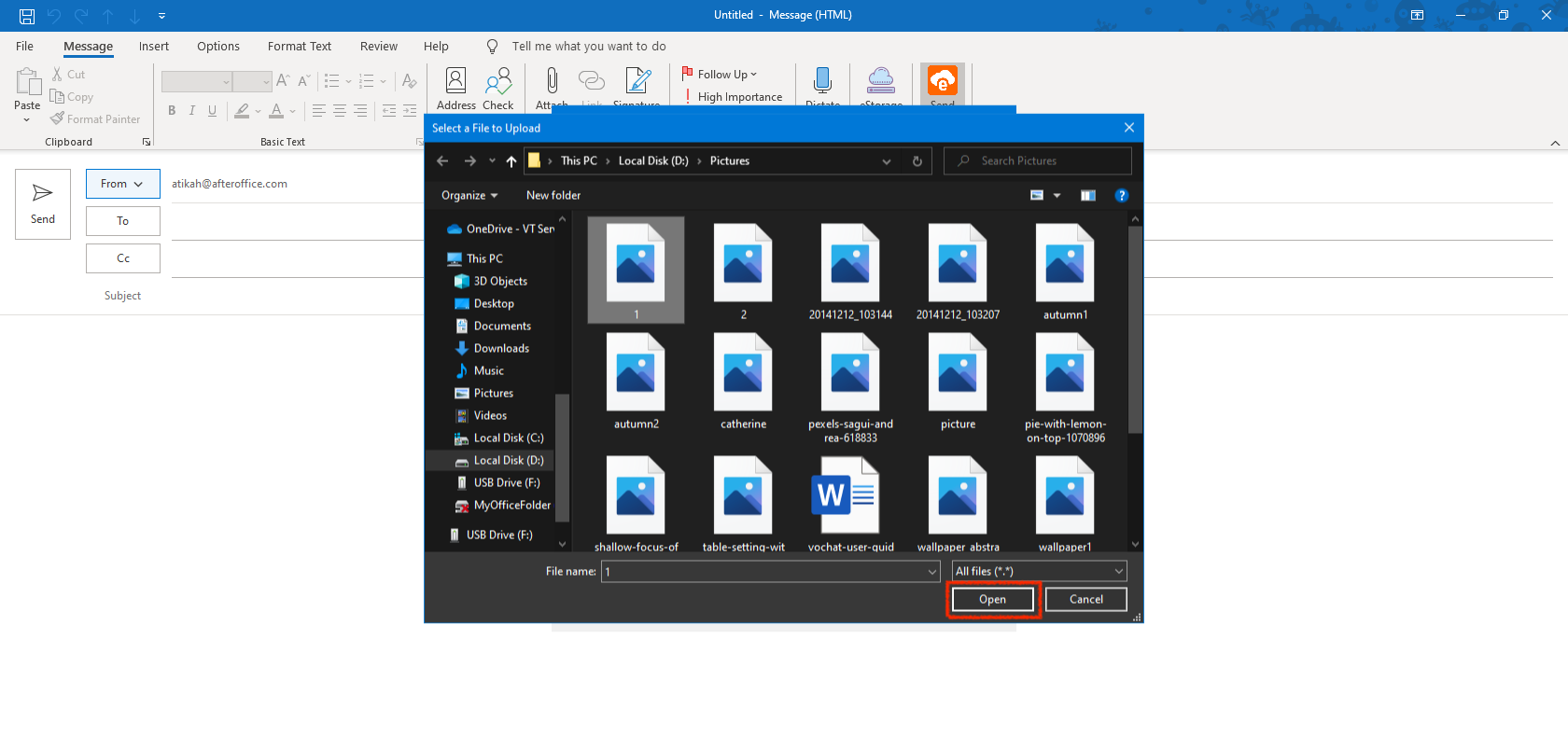The height and width of the screenshot is (737, 1568).
Task: Click the file dialog help icon
Action: tap(1122, 195)
